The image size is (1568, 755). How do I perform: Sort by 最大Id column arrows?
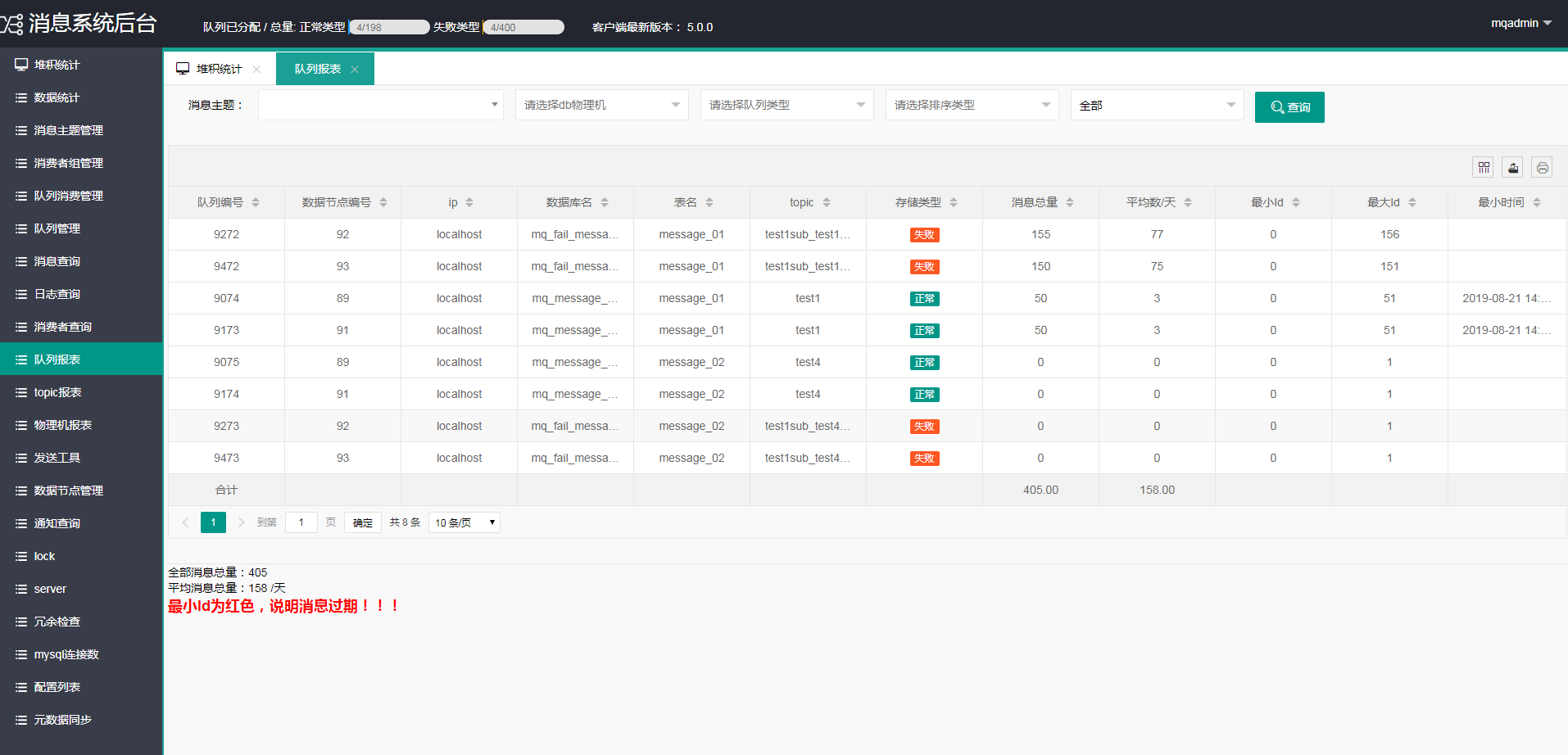pyautogui.click(x=1412, y=202)
